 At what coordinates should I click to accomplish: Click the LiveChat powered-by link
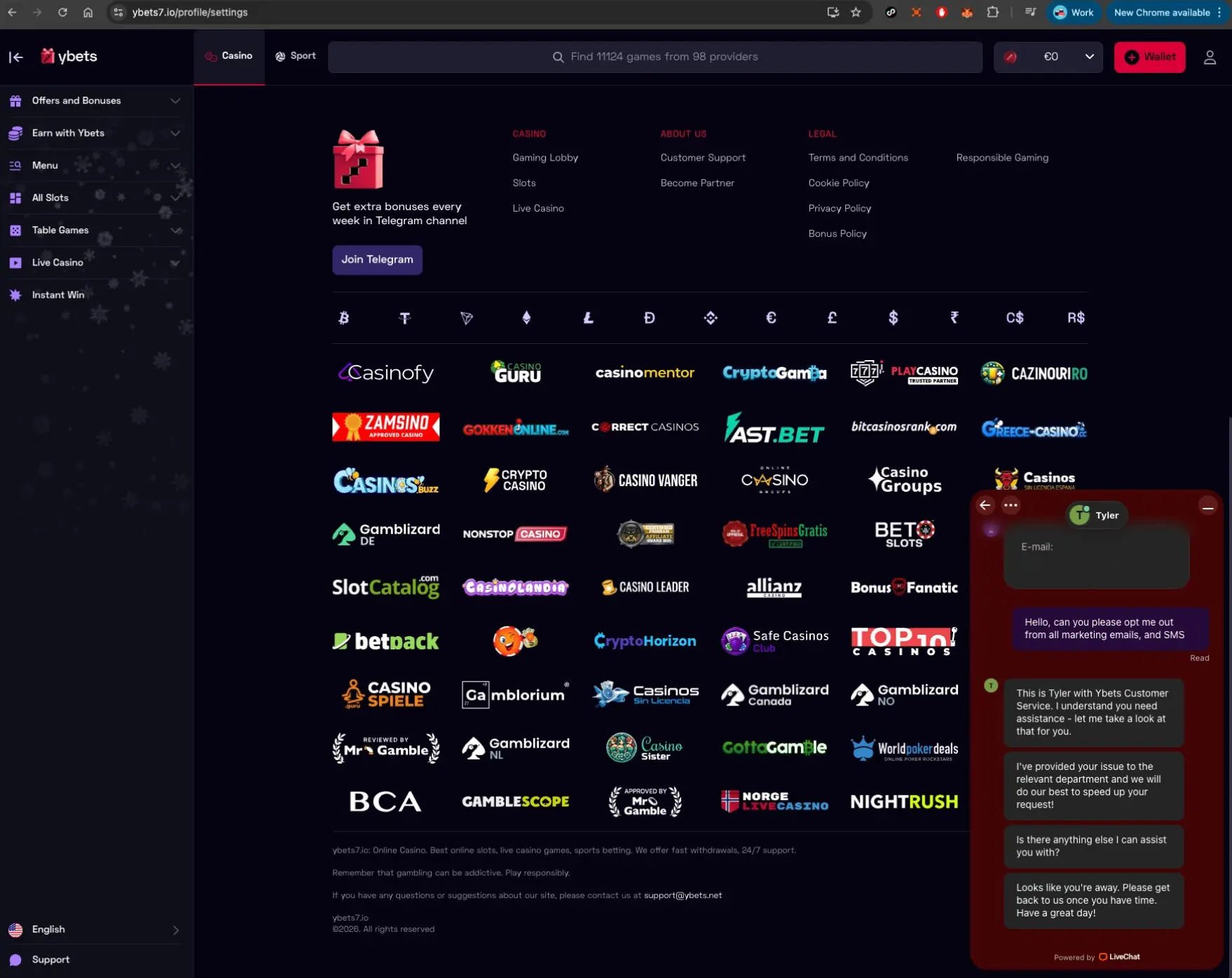point(1097,957)
